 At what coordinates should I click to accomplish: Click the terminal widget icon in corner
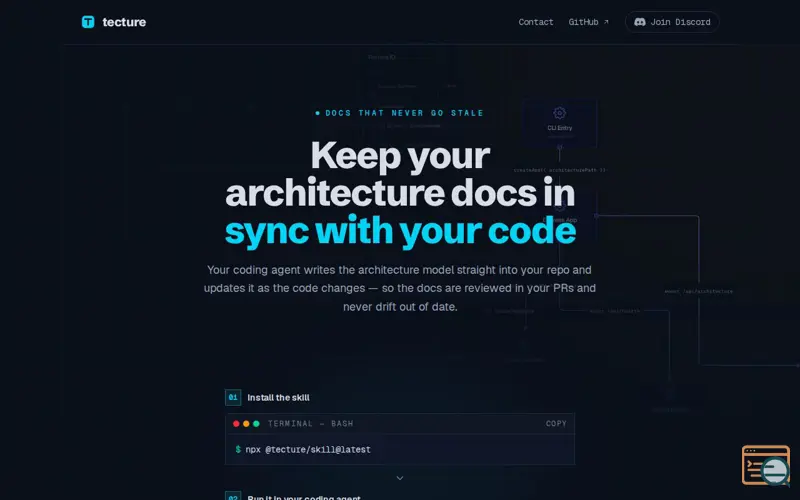point(766,465)
